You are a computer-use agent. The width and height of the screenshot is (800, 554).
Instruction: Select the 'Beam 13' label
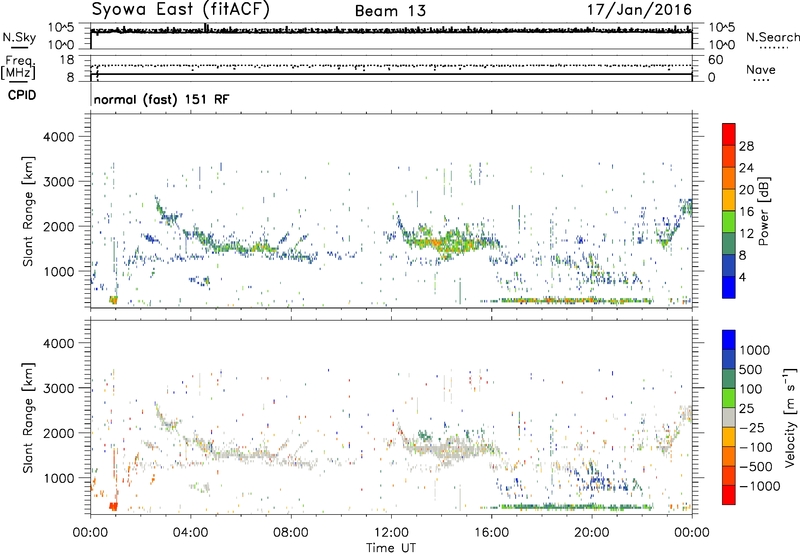(390, 11)
